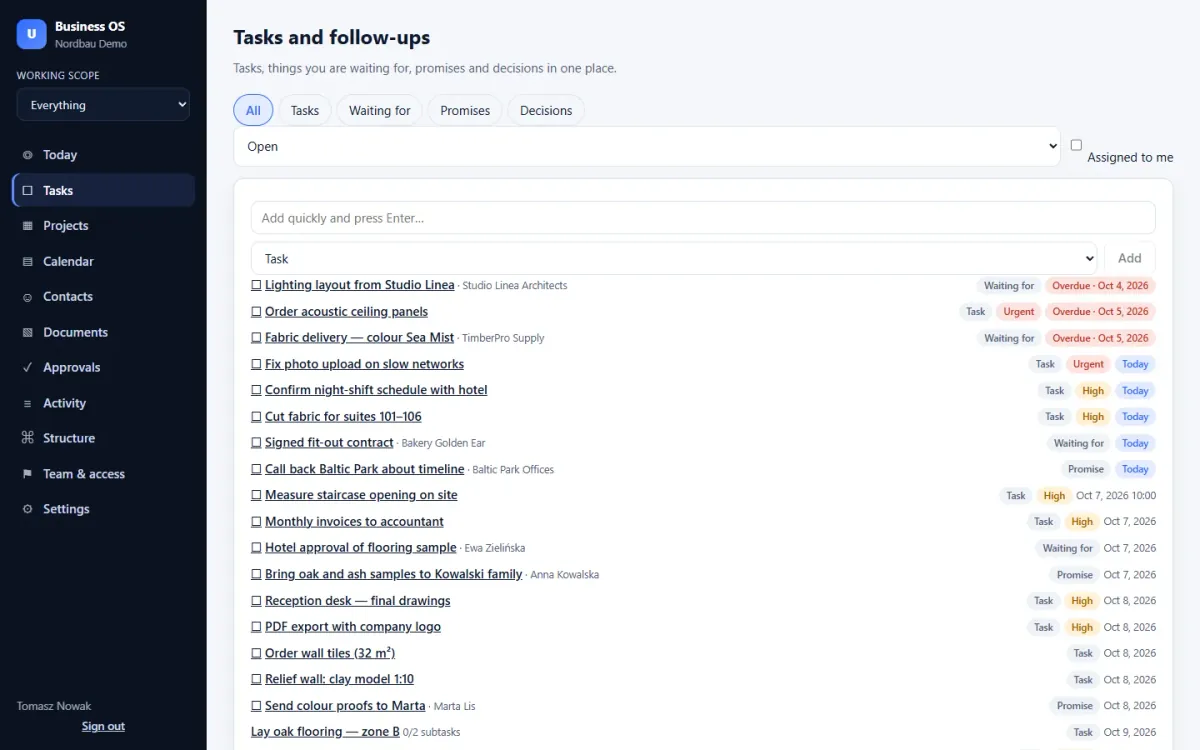Open PDF export with company logo task
Screen dimensions: 1200x750
coord(353,627)
